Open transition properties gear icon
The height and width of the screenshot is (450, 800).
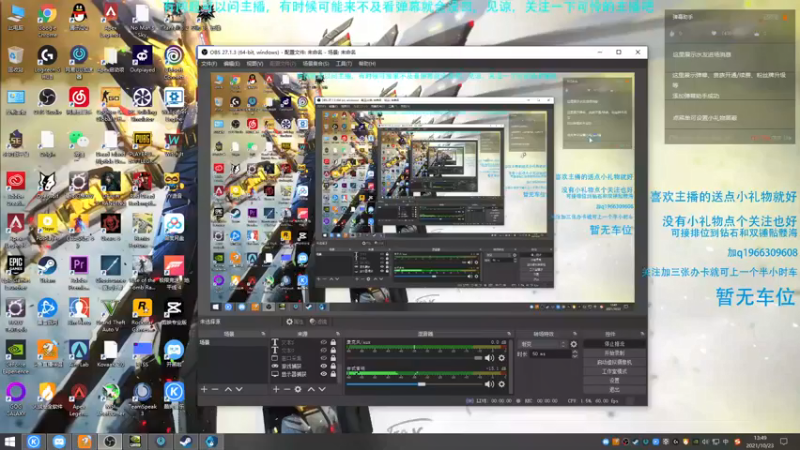point(573,344)
